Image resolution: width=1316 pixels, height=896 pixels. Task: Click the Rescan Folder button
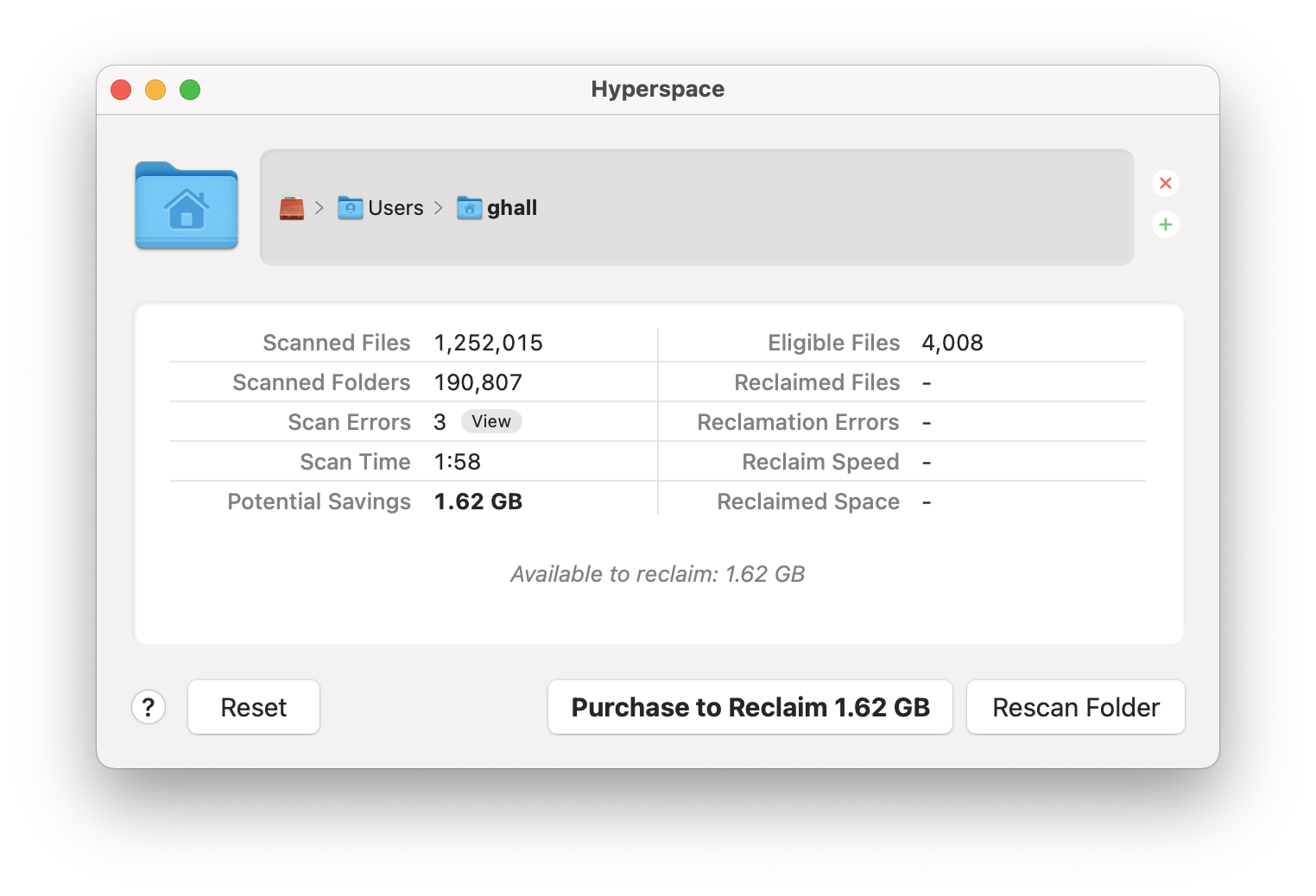coord(1076,707)
